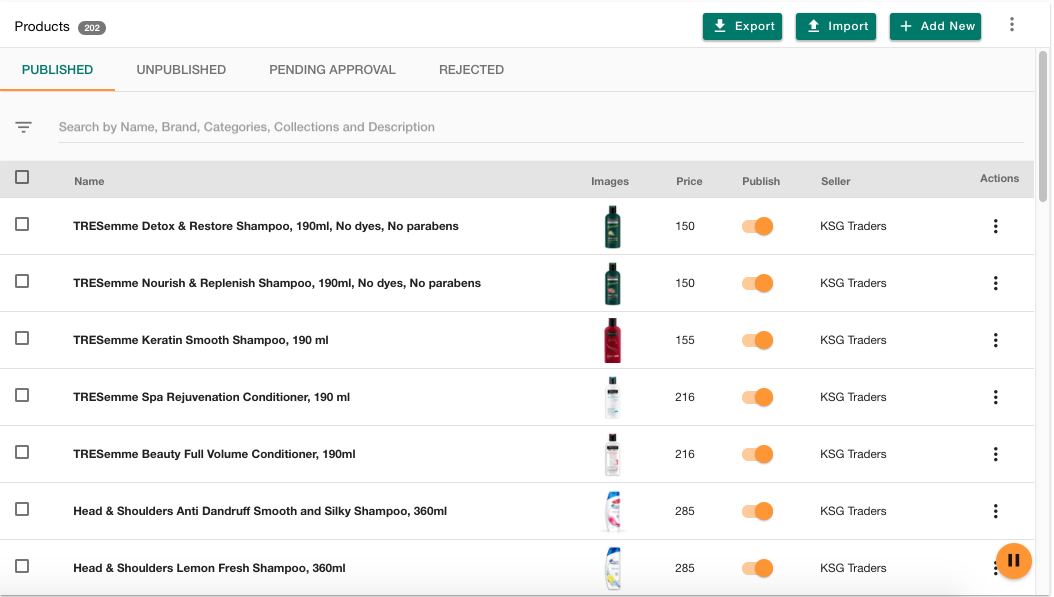
Task: Click the Name column header
Action: point(89,181)
